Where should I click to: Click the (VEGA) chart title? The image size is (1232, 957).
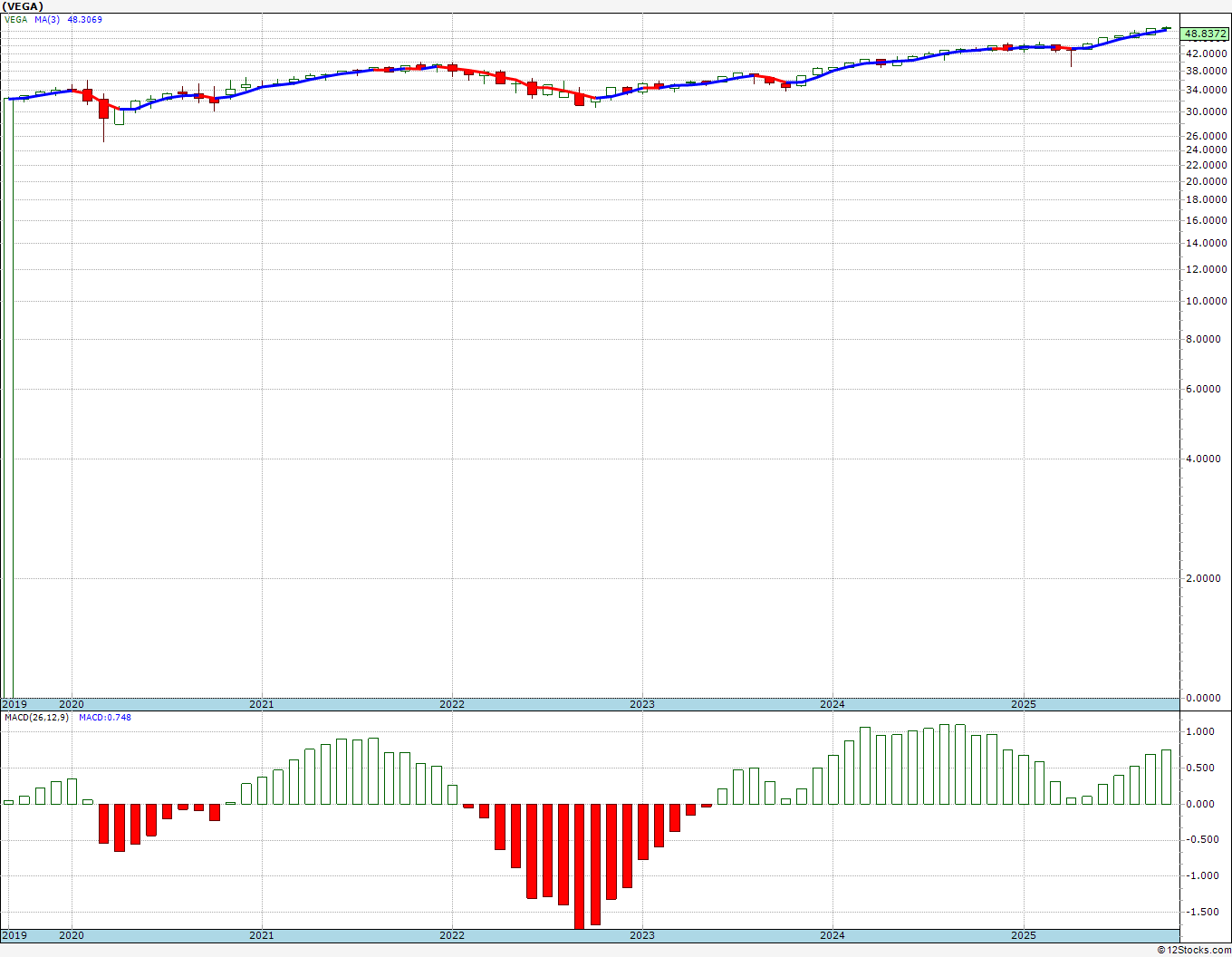[23, 6]
